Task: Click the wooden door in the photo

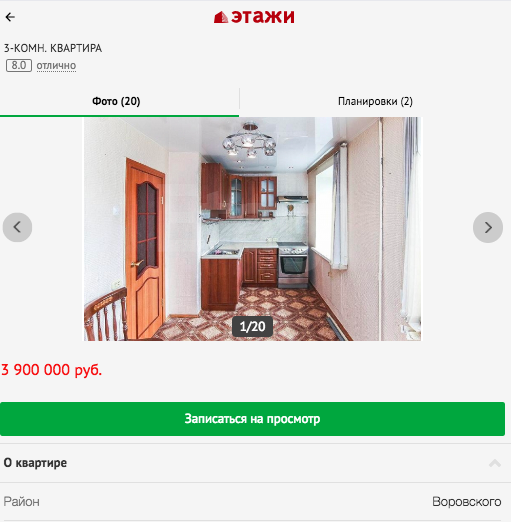Action: (145, 248)
